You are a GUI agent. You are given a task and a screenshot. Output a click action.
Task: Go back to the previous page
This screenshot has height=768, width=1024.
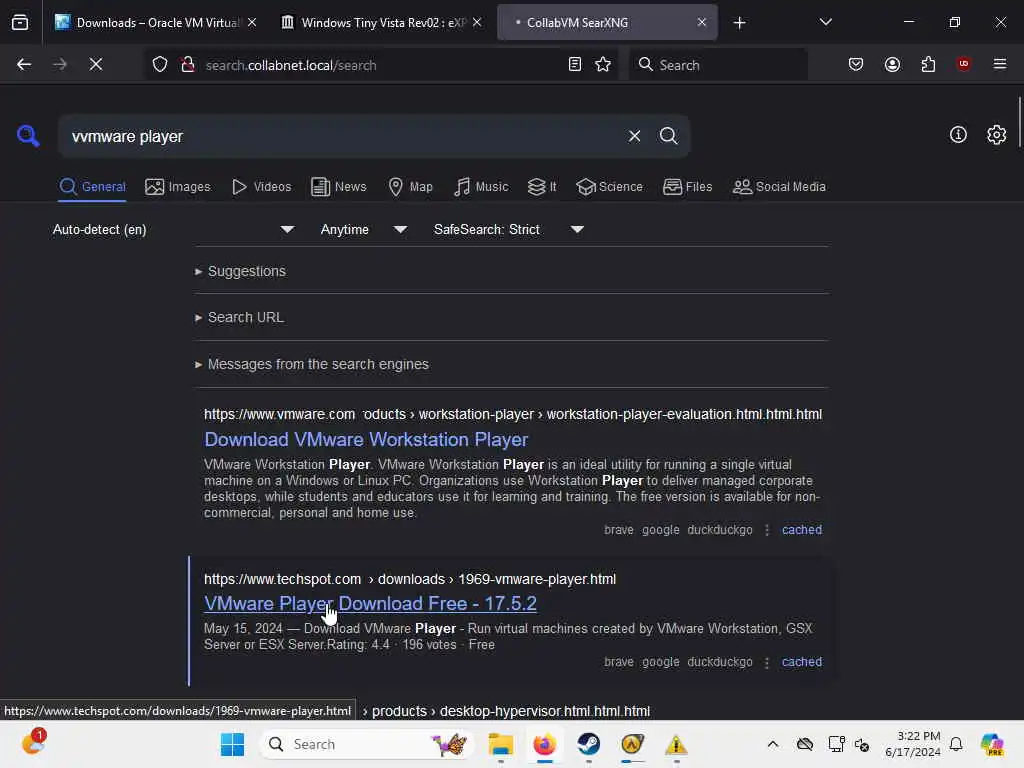[x=24, y=64]
